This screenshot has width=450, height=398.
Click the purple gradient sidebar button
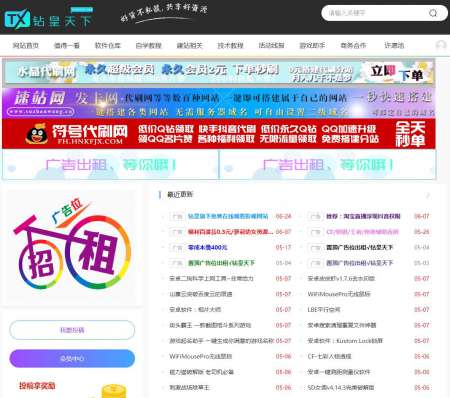click(72, 359)
